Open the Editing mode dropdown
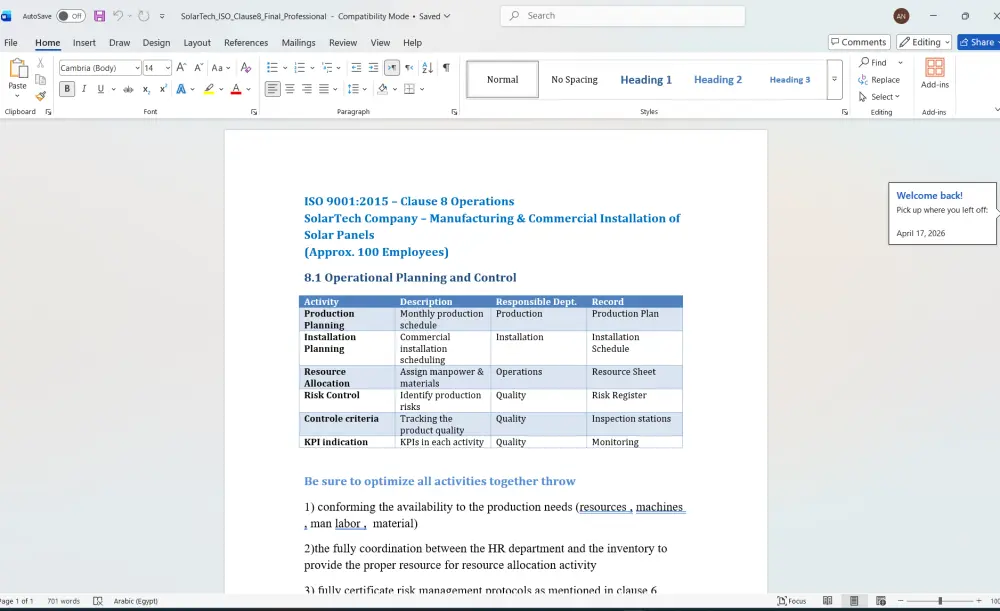 [923, 42]
